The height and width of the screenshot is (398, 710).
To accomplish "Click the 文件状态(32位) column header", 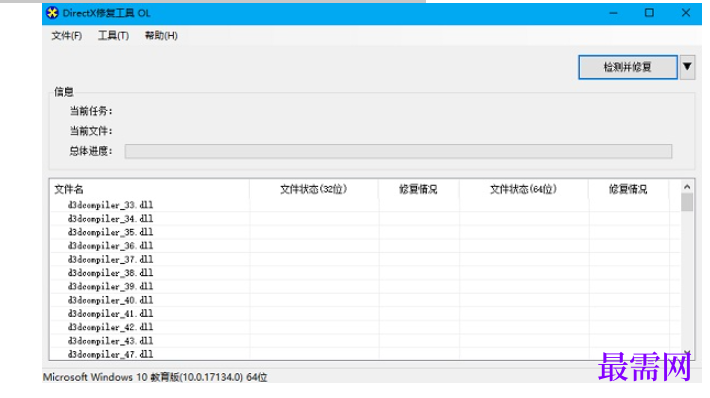I will point(313,189).
